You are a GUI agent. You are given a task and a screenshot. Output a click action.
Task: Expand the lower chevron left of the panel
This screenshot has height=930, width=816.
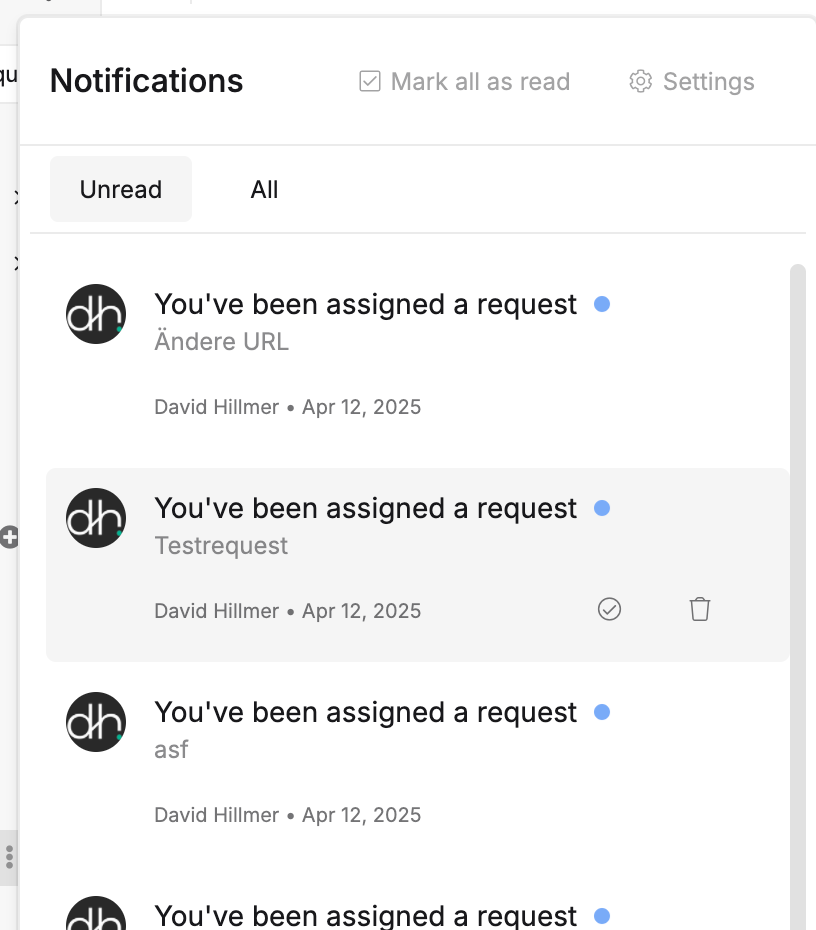point(17,263)
